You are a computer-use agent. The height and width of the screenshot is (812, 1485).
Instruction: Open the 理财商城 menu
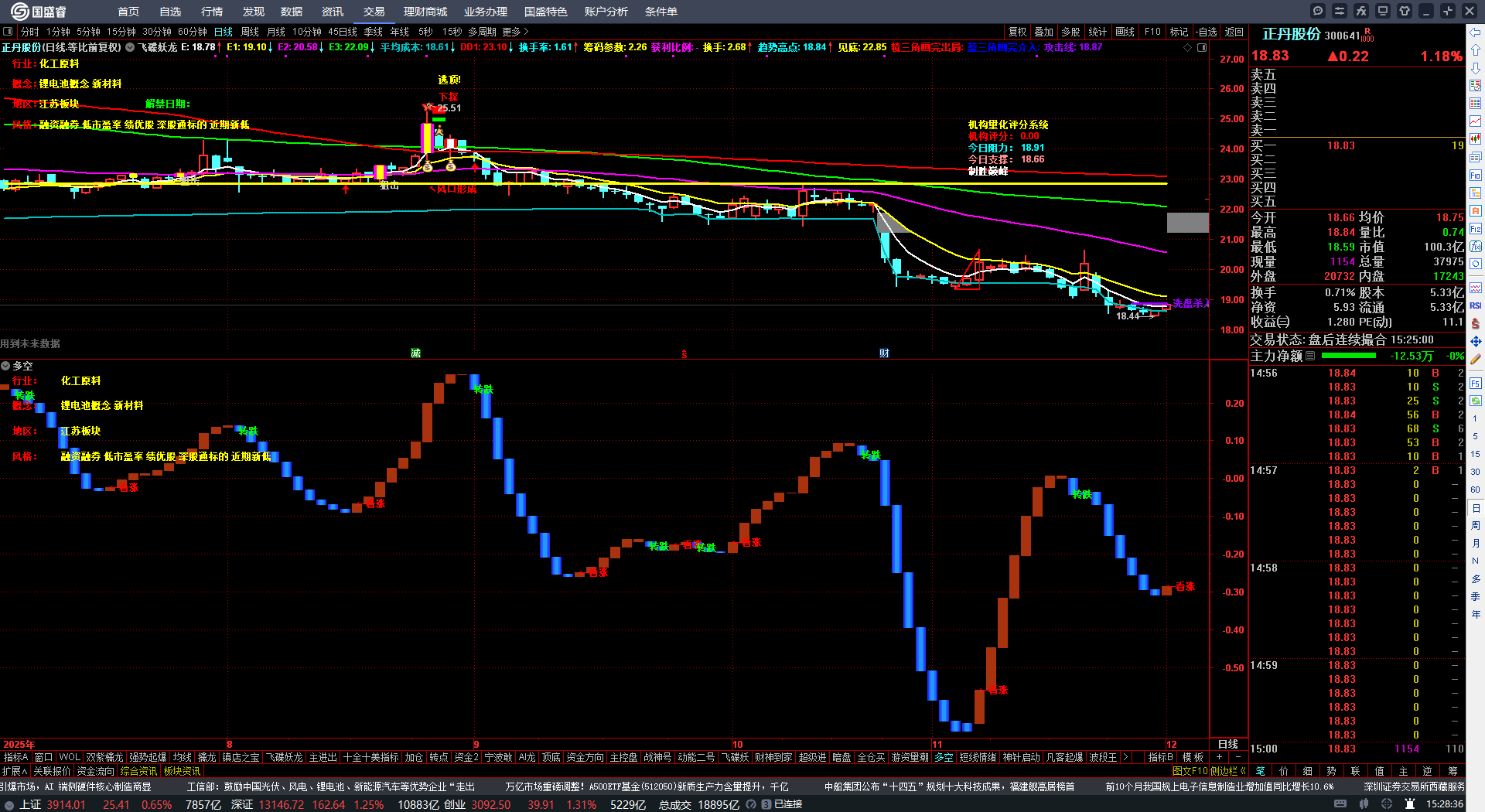click(x=425, y=12)
